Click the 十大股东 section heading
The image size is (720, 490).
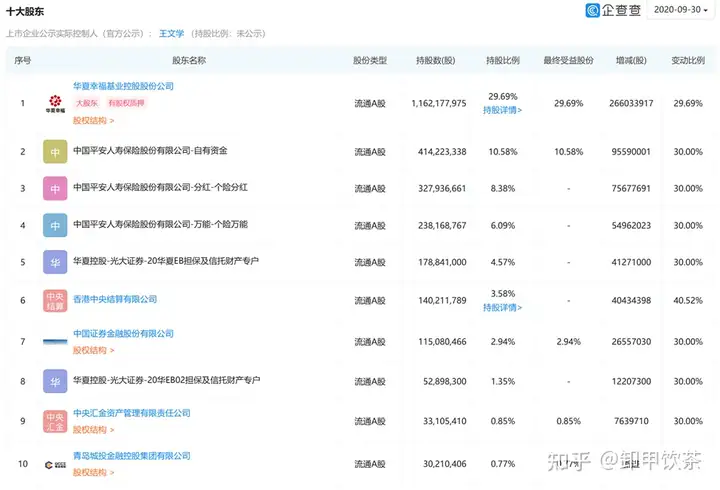click(x=25, y=11)
